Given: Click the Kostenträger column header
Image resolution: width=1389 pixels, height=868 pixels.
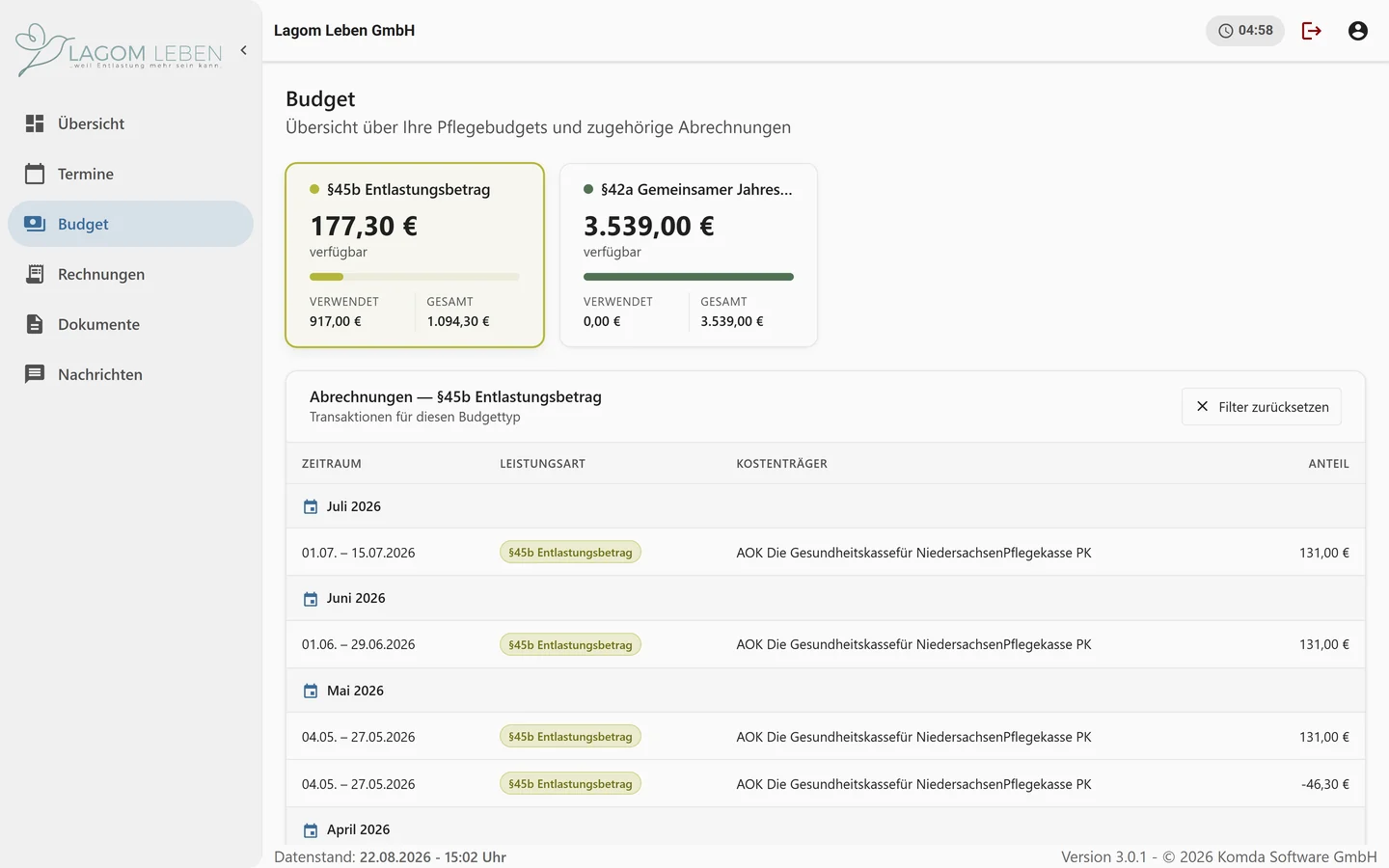Looking at the screenshot, I should [x=781, y=464].
